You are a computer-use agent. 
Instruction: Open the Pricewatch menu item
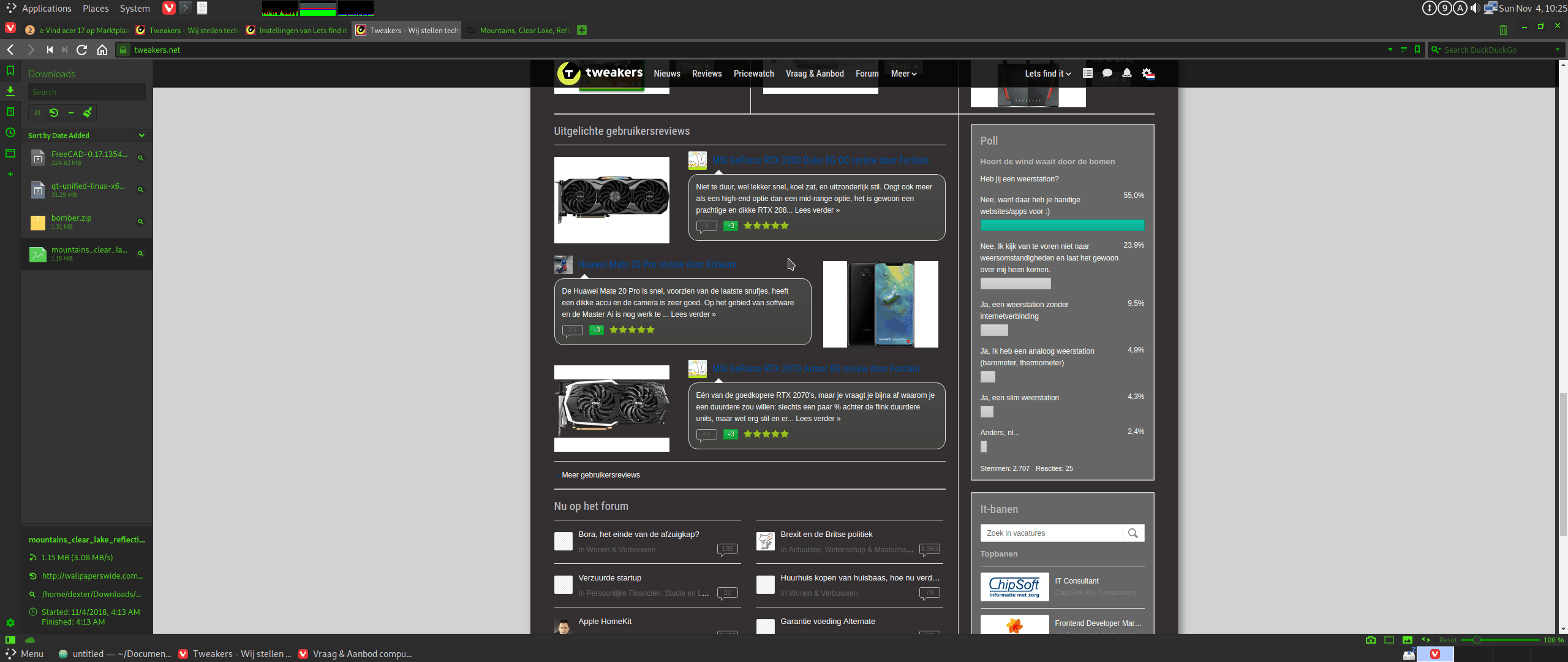753,74
